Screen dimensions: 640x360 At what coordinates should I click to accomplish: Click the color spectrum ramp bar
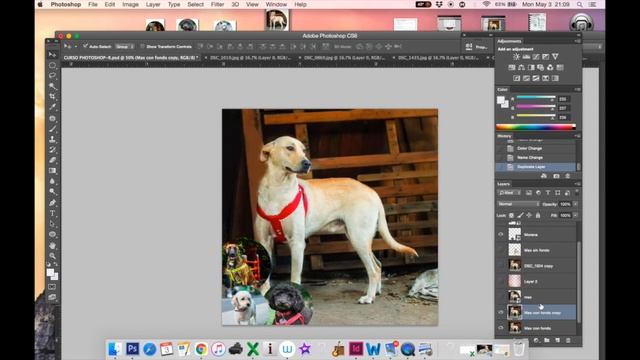[x=536, y=127]
